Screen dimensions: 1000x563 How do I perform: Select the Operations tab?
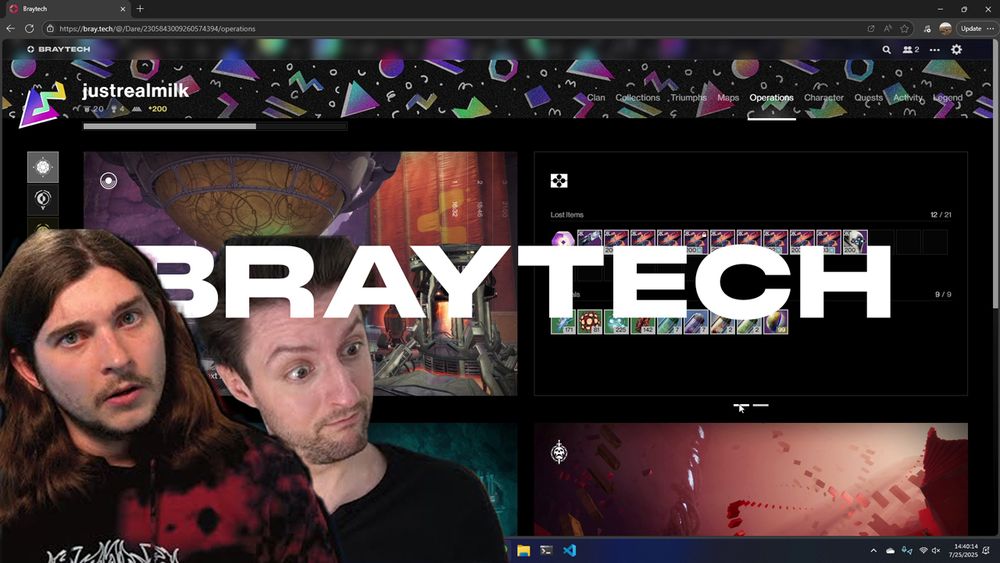[x=772, y=98]
